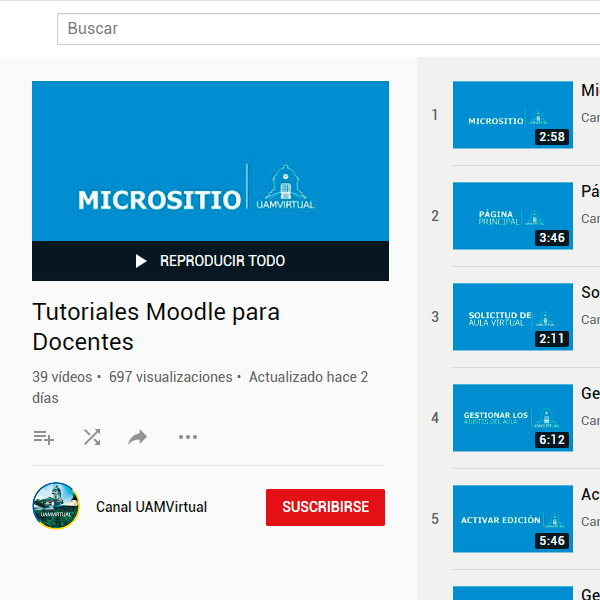This screenshot has width=600, height=600.
Task: Open video 3 Solicitud de Aula Virtual thumbnail
Action: tap(513, 317)
